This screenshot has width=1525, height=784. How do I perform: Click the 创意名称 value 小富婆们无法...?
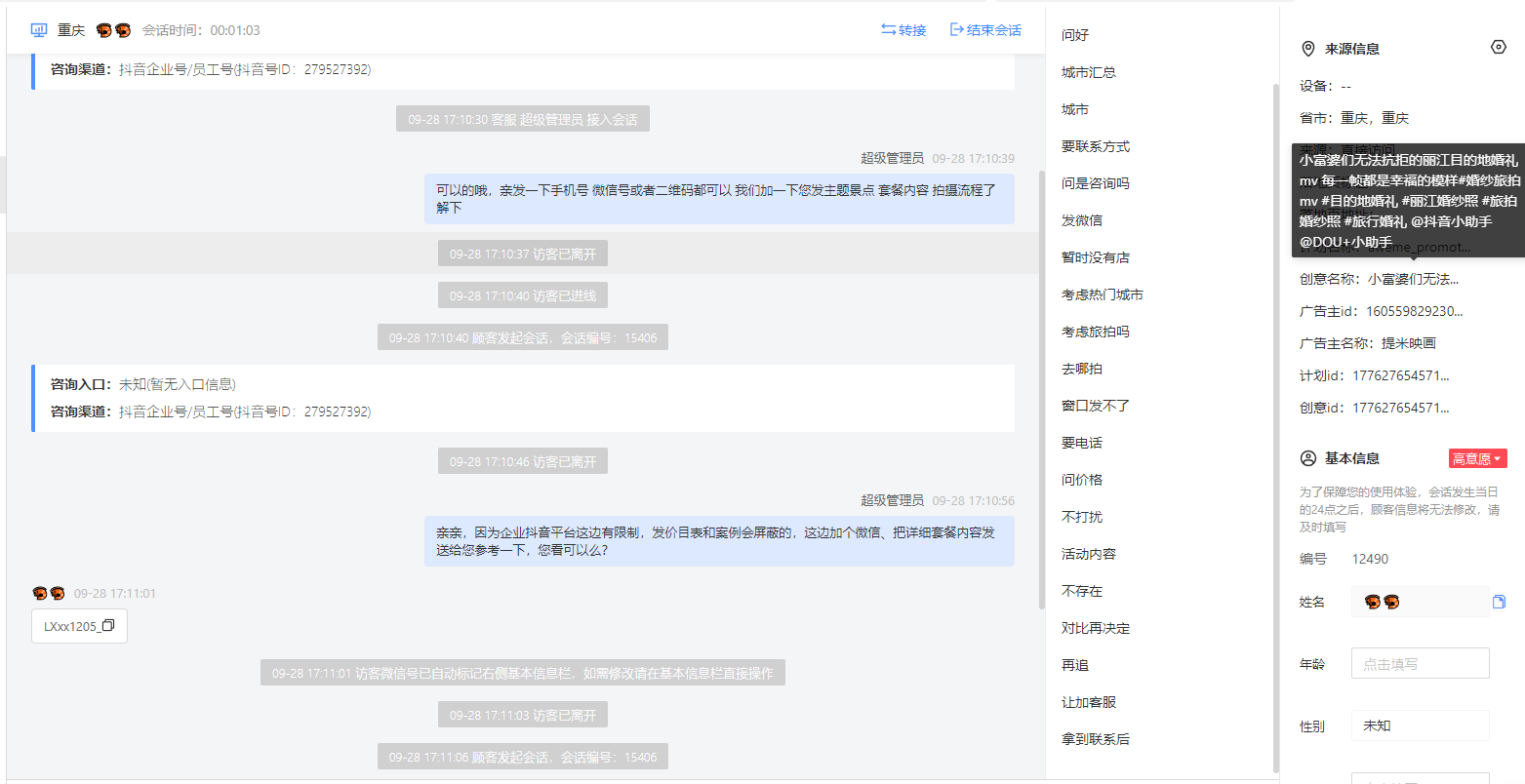(x=1413, y=279)
